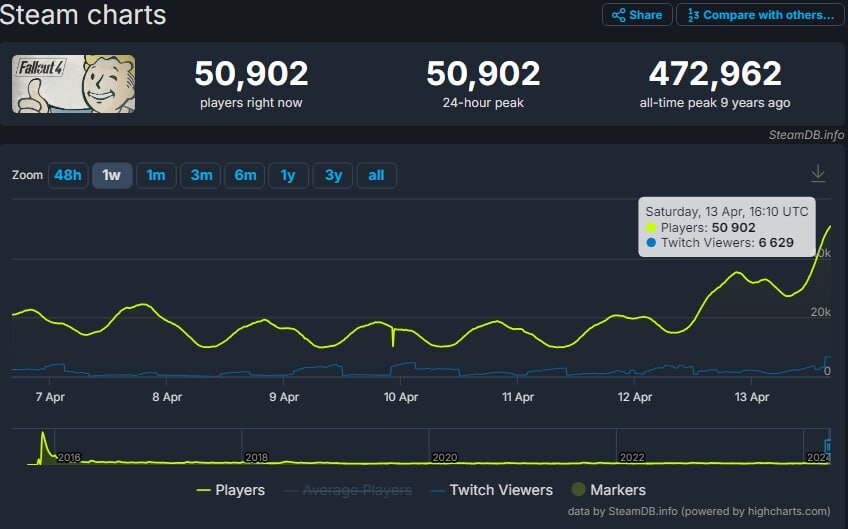Switch zoom to 1m

156,175
